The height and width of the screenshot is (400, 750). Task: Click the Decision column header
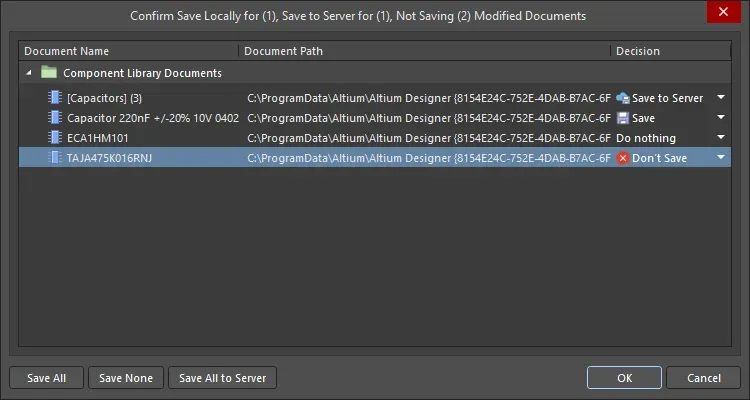[x=670, y=51]
